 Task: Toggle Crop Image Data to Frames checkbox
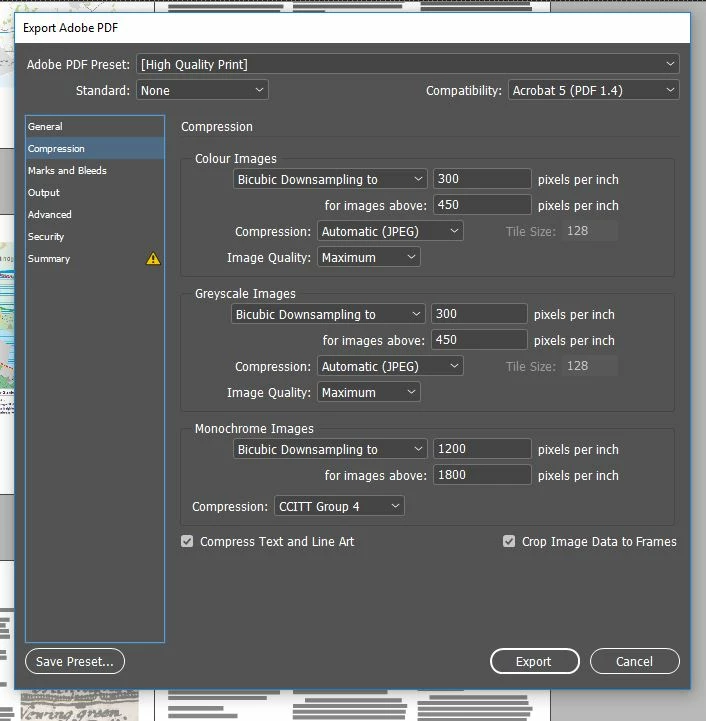point(509,541)
